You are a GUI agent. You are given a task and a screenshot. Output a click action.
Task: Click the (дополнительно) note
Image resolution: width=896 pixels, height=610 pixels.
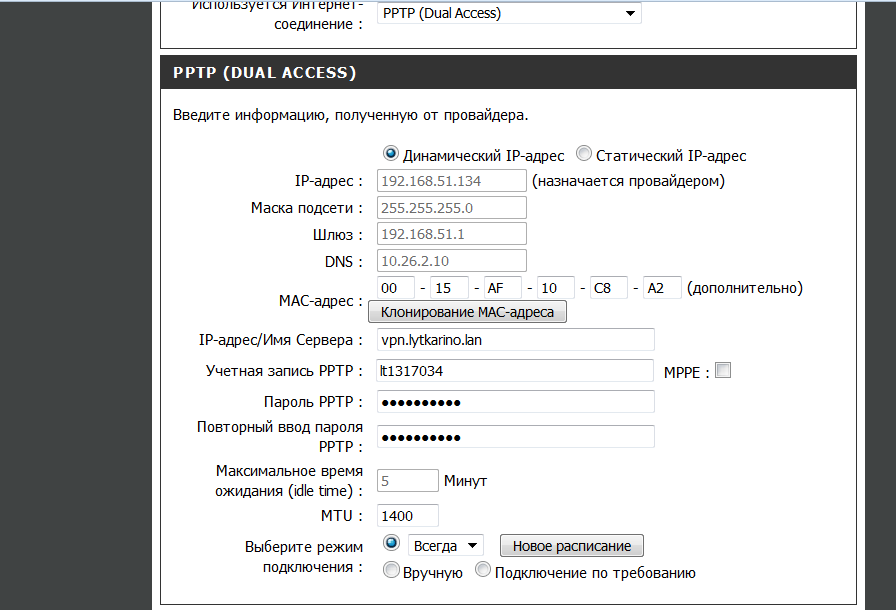(745, 288)
